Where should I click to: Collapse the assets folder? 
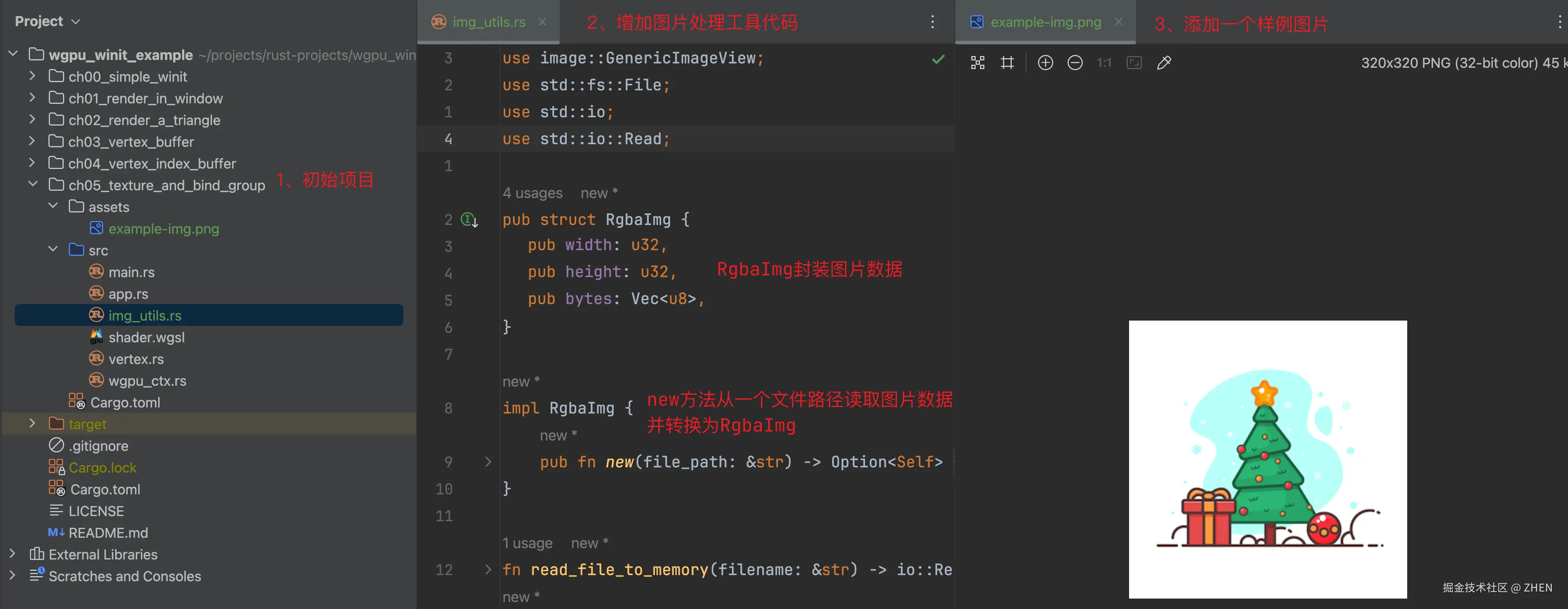click(53, 206)
